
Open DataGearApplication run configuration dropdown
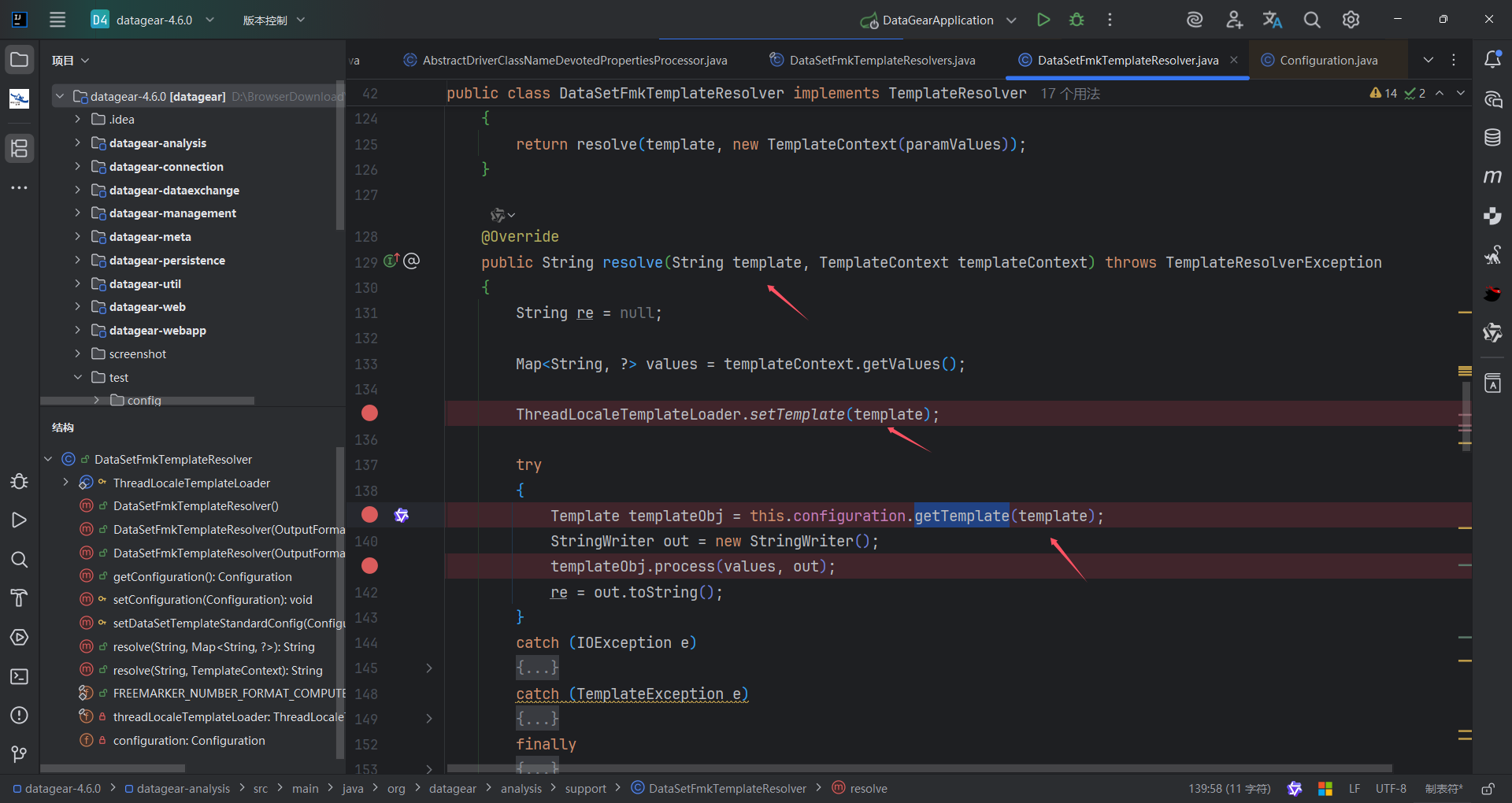point(1011,20)
